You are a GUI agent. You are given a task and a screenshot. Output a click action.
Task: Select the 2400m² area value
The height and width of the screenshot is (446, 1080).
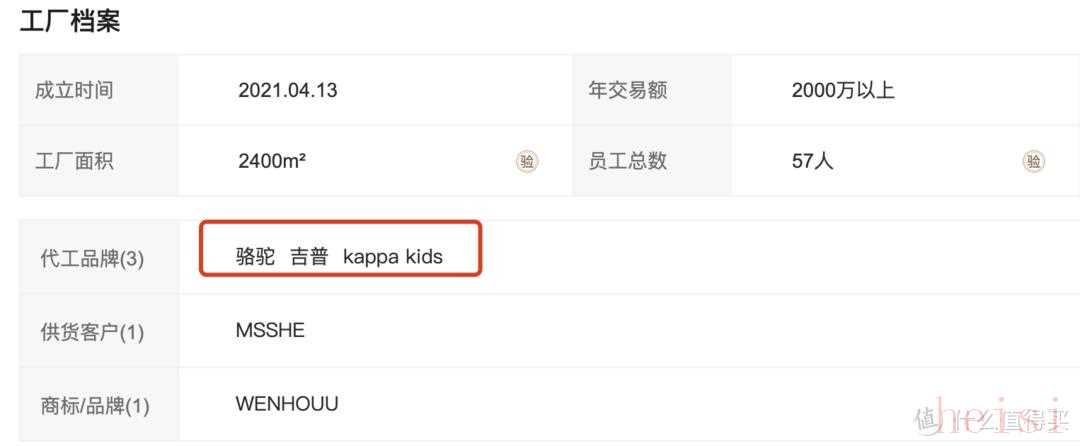click(x=272, y=161)
